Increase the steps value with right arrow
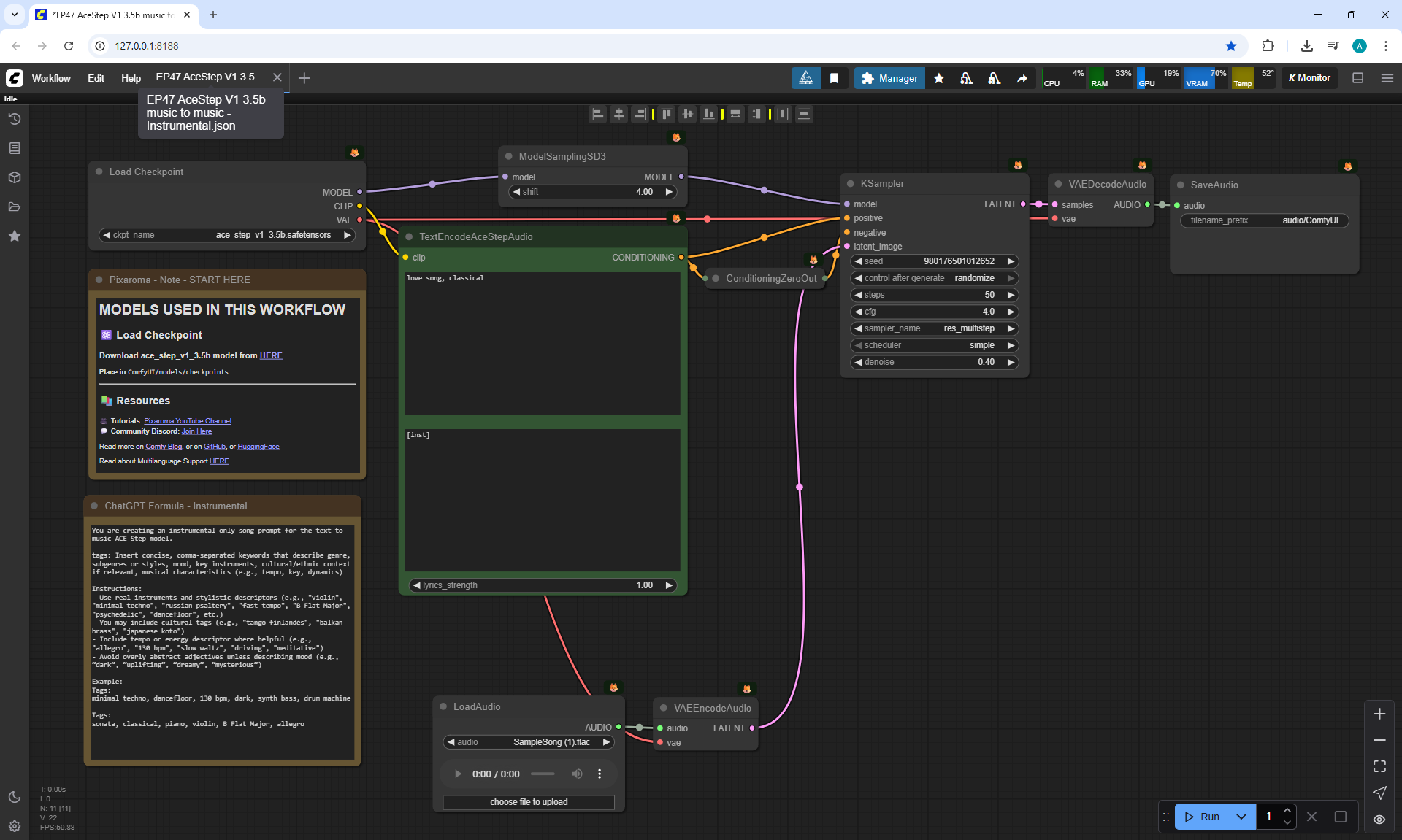 coord(1011,295)
